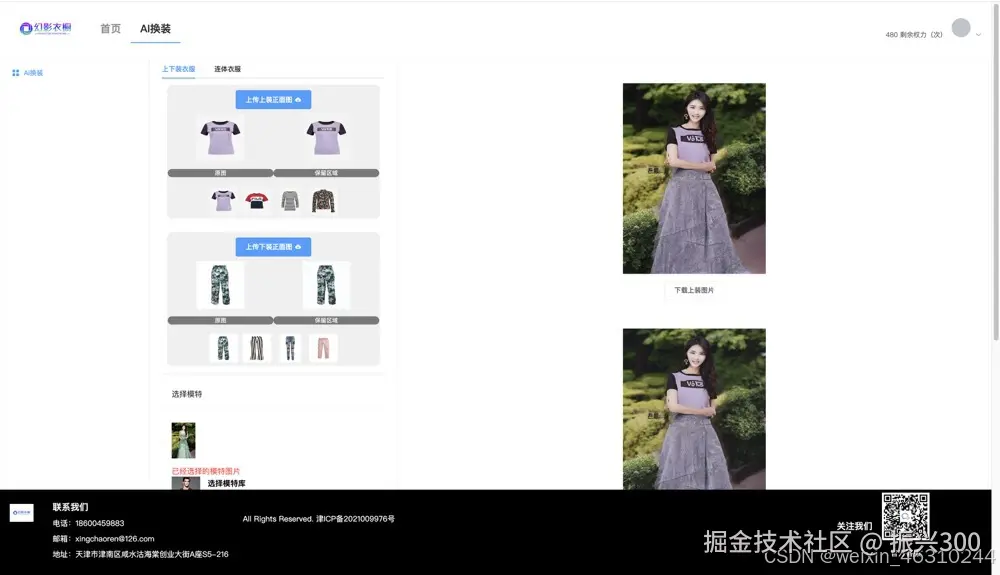Switch to the 连体衣服 tab
Image resolution: width=1000 pixels, height=575 pixels.
pyautogui.click(x=228, y=69)
